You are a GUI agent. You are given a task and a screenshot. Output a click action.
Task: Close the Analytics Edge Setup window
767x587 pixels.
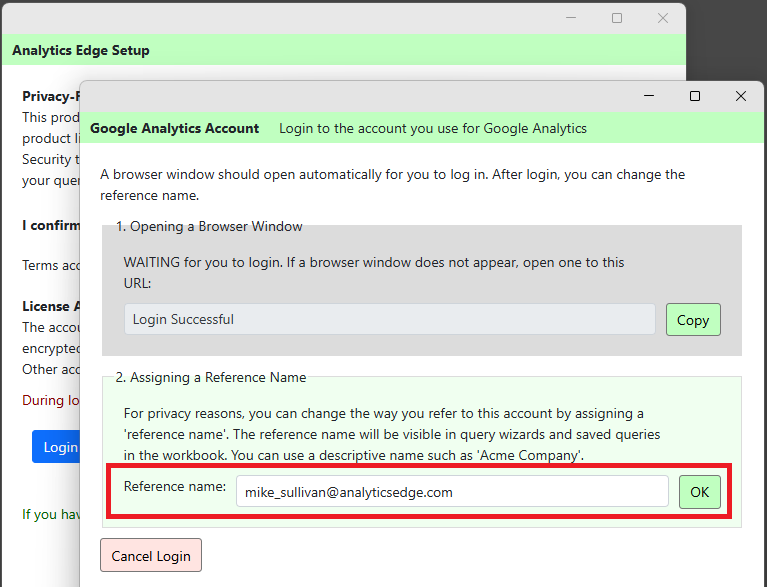pyautogui.click(x=662, y=18)
